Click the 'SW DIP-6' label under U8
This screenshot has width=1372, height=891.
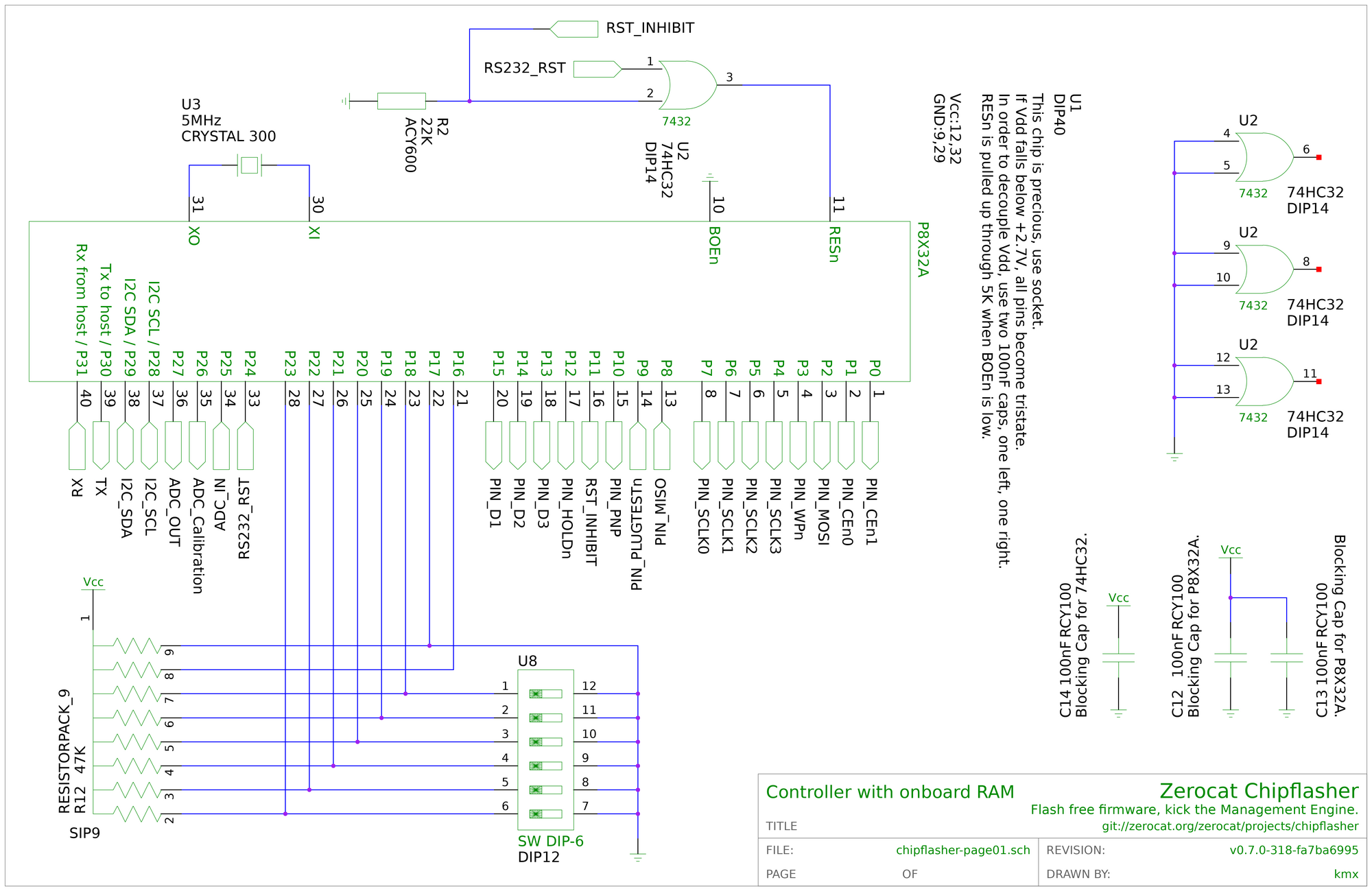550,841
